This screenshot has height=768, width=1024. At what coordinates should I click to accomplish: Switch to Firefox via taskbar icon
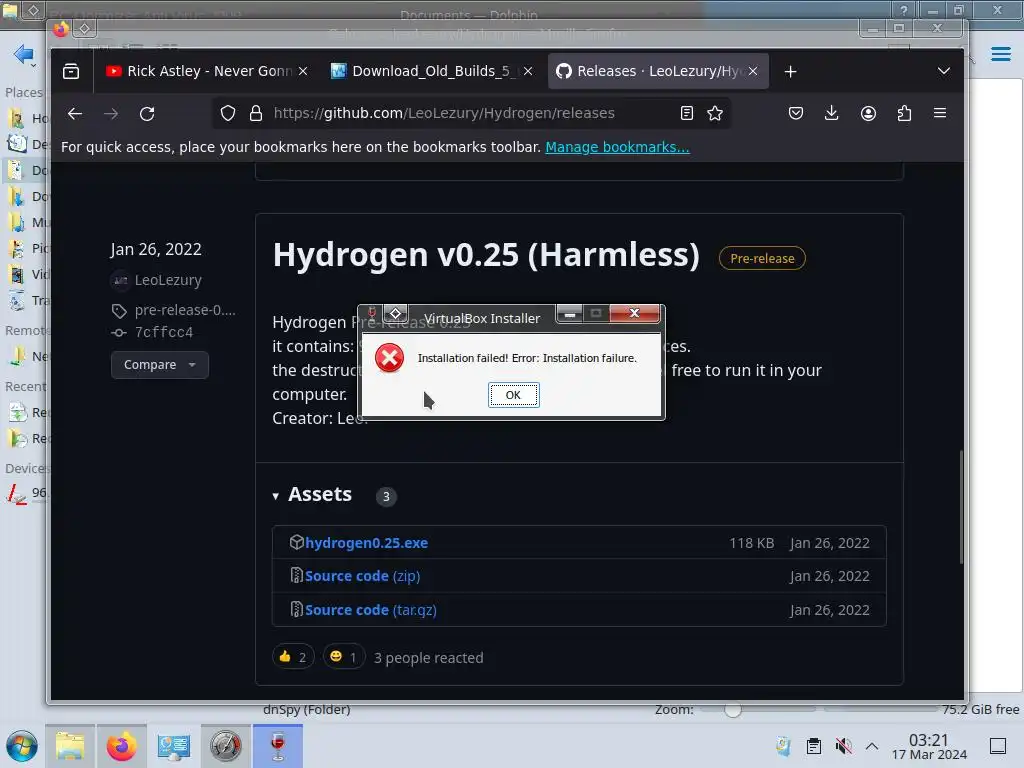(x=121, y=746)
